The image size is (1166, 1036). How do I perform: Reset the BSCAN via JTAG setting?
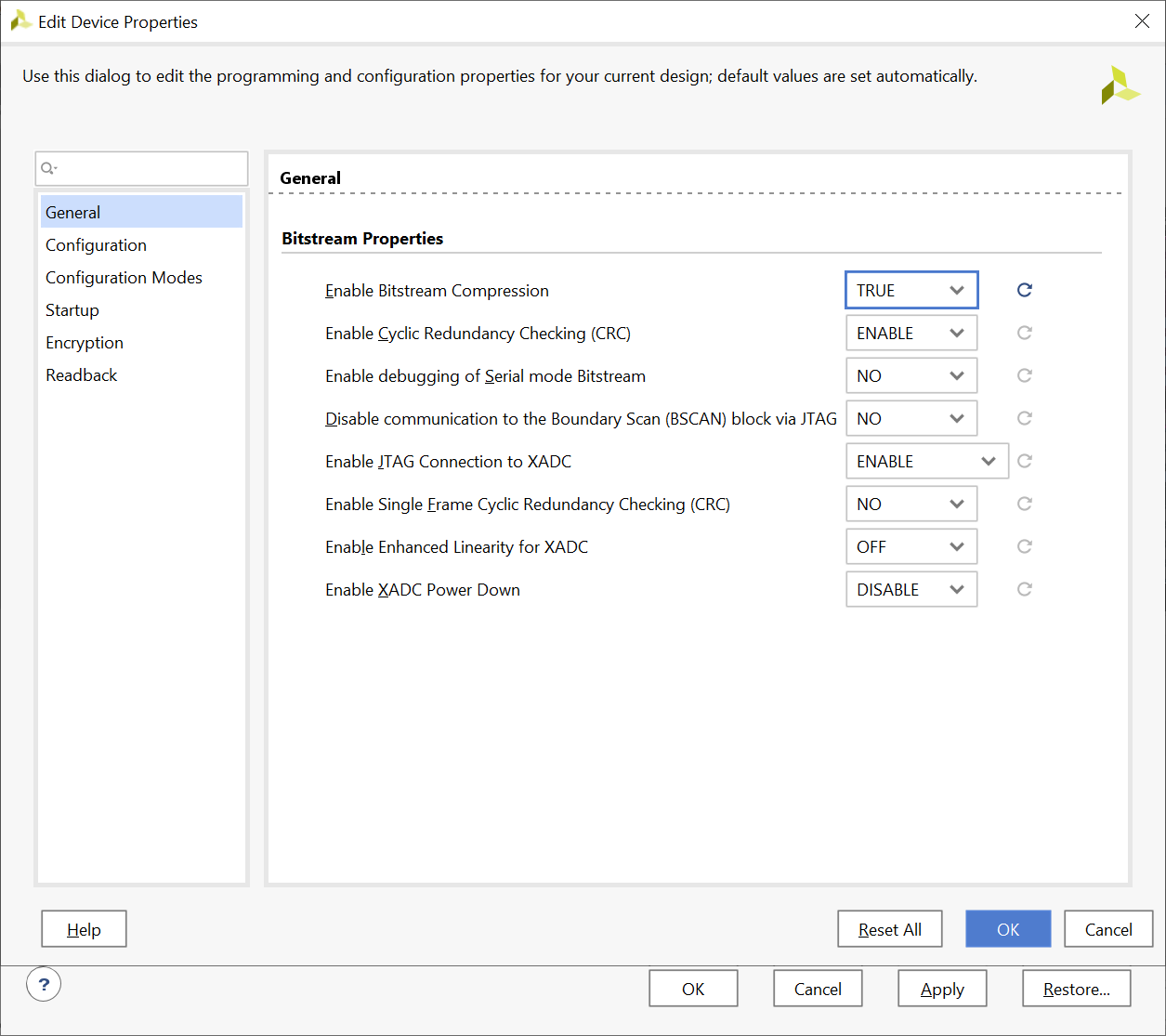pyautogui.click(x=1025, y=418)
